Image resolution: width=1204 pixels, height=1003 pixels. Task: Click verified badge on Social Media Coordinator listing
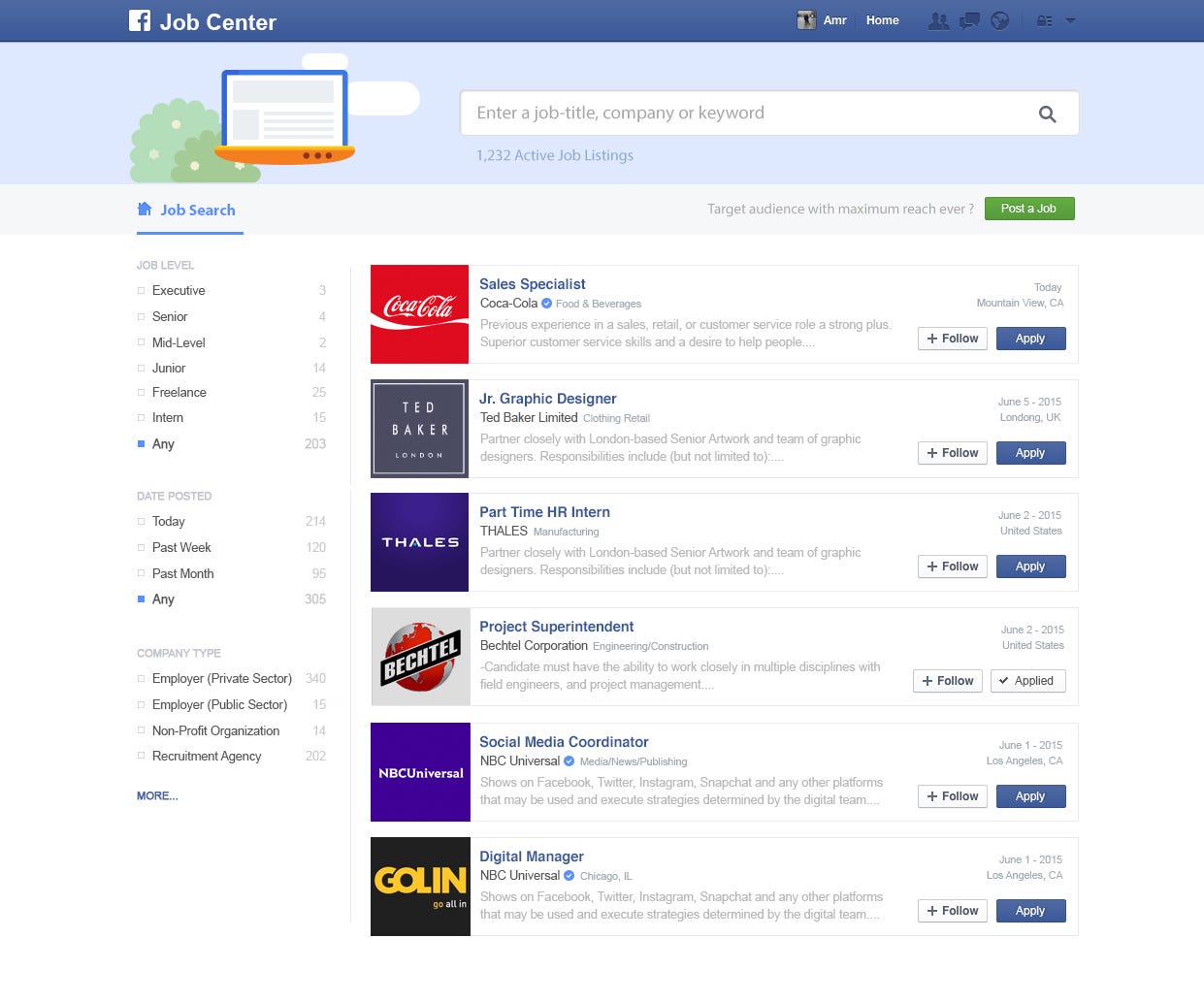[569, 761]
